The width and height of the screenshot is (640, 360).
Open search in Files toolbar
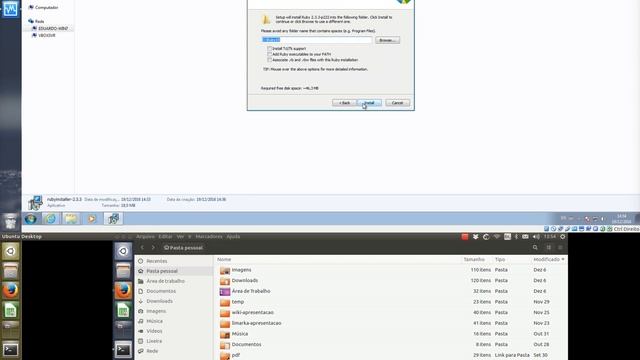pos(535,248)
